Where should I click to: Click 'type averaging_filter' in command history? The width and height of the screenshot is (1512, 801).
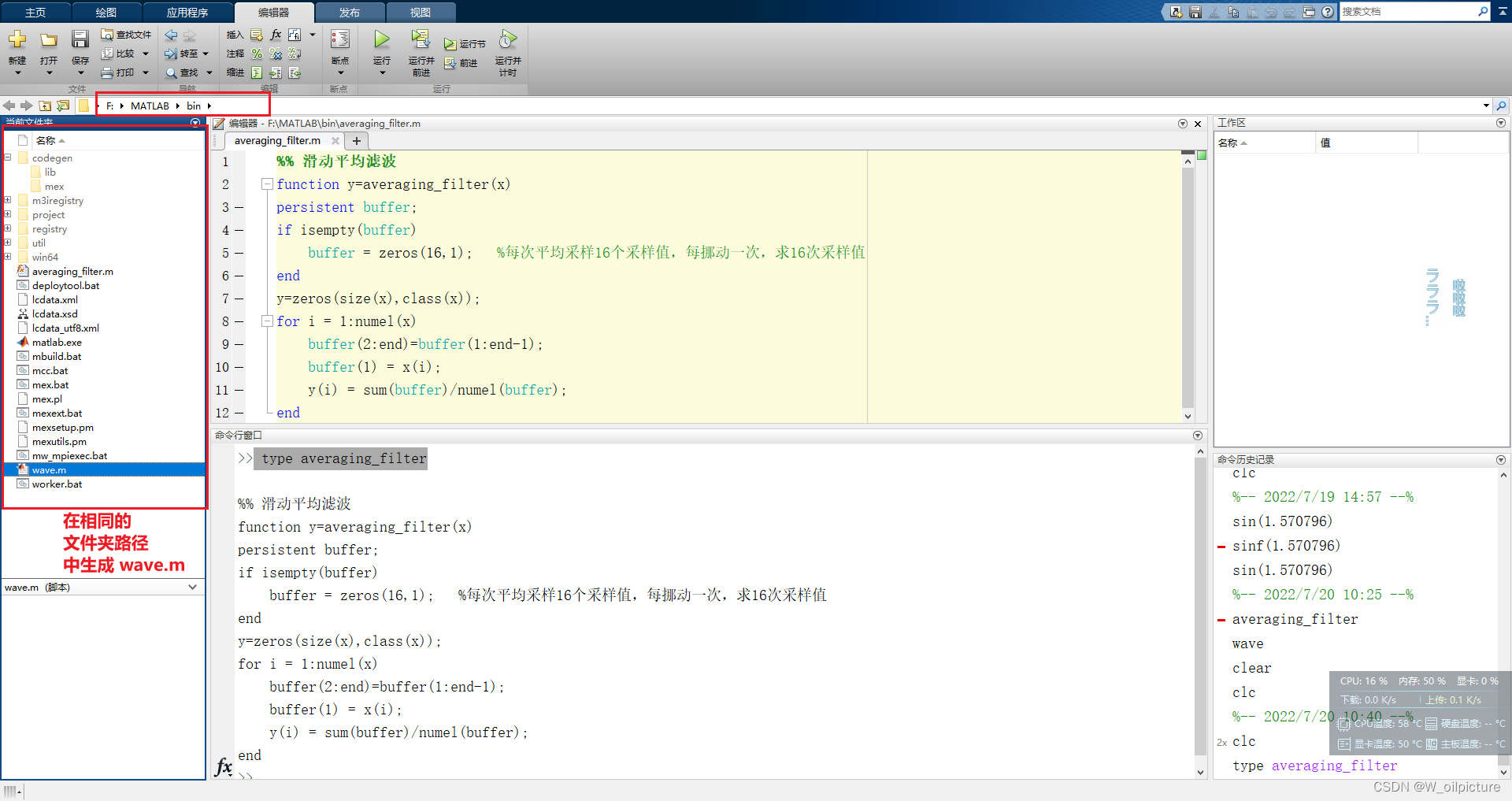[1315, 766]
